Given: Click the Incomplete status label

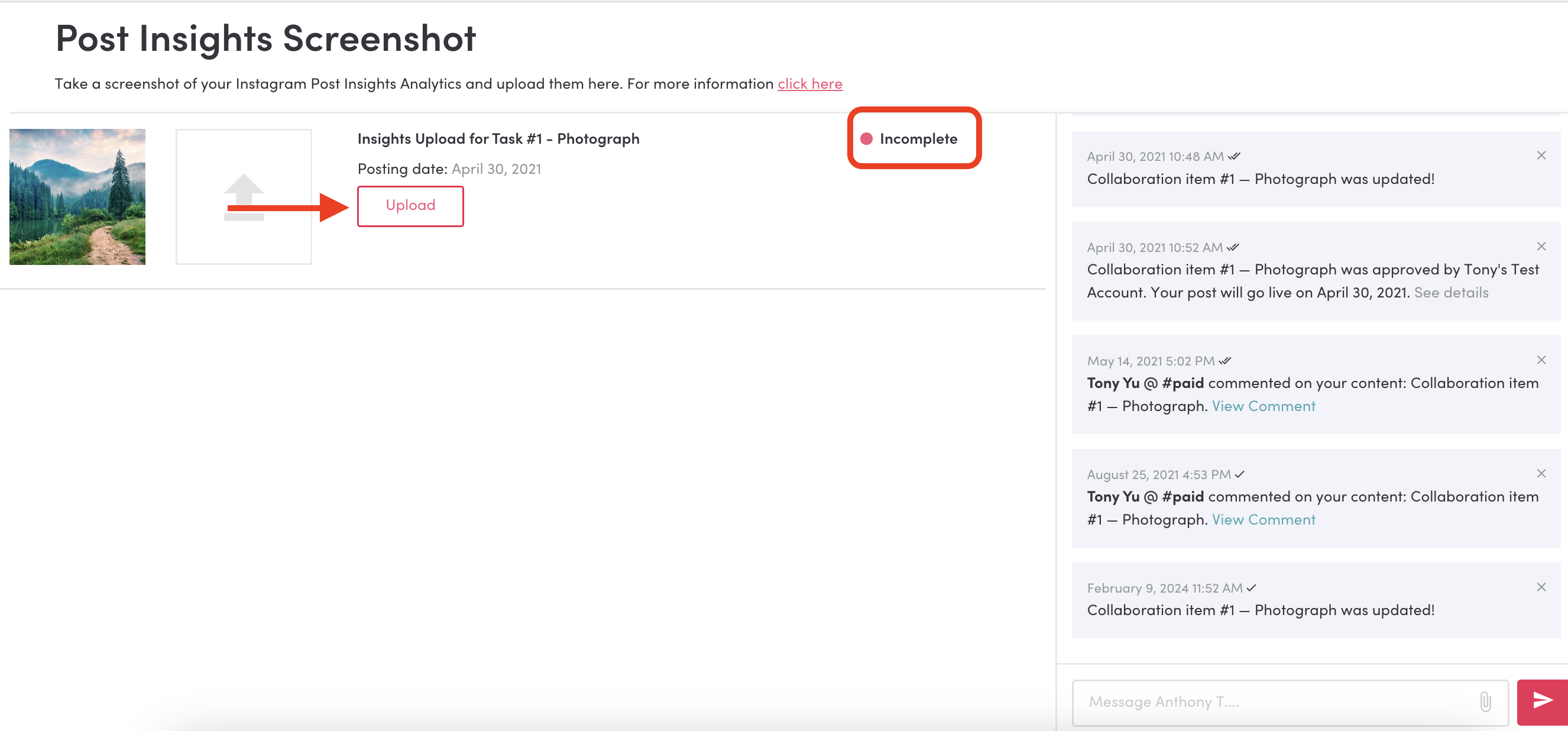Looking at the screenshot, I should pos(918,139).
